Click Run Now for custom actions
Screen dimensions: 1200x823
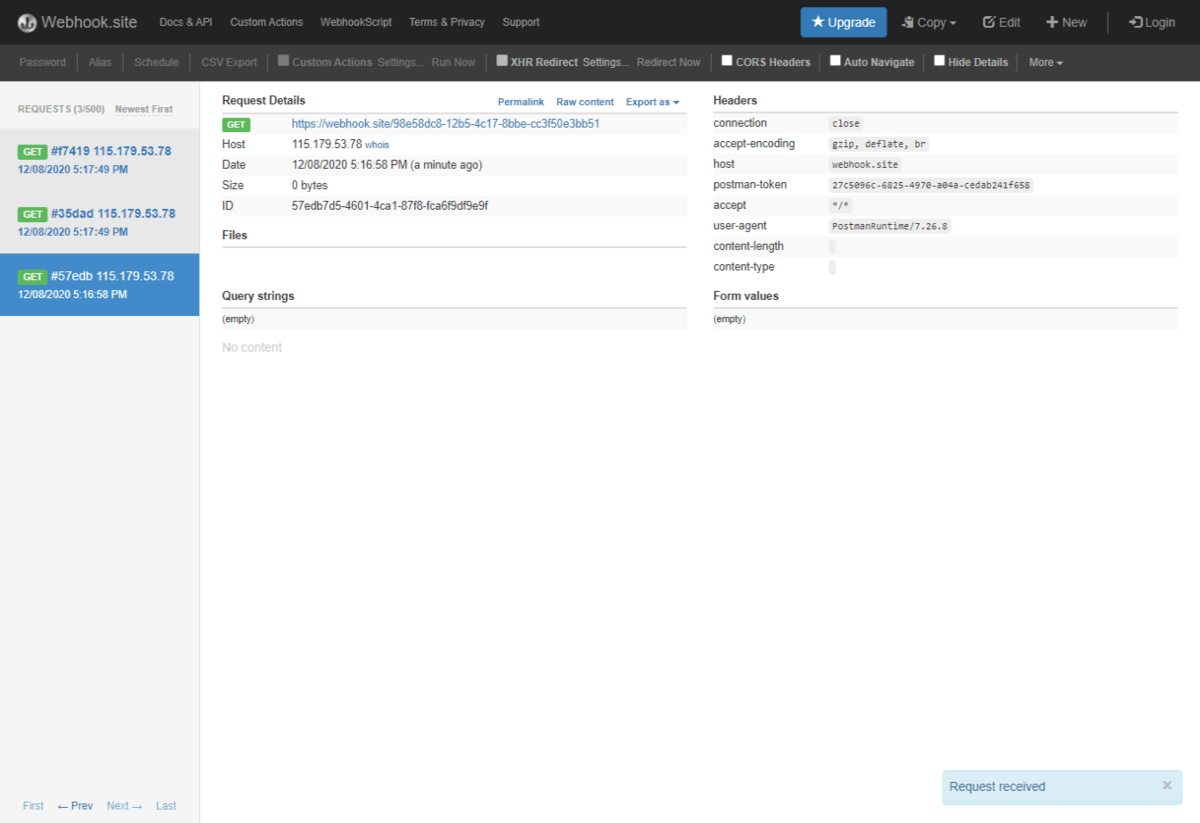(453, 62)
